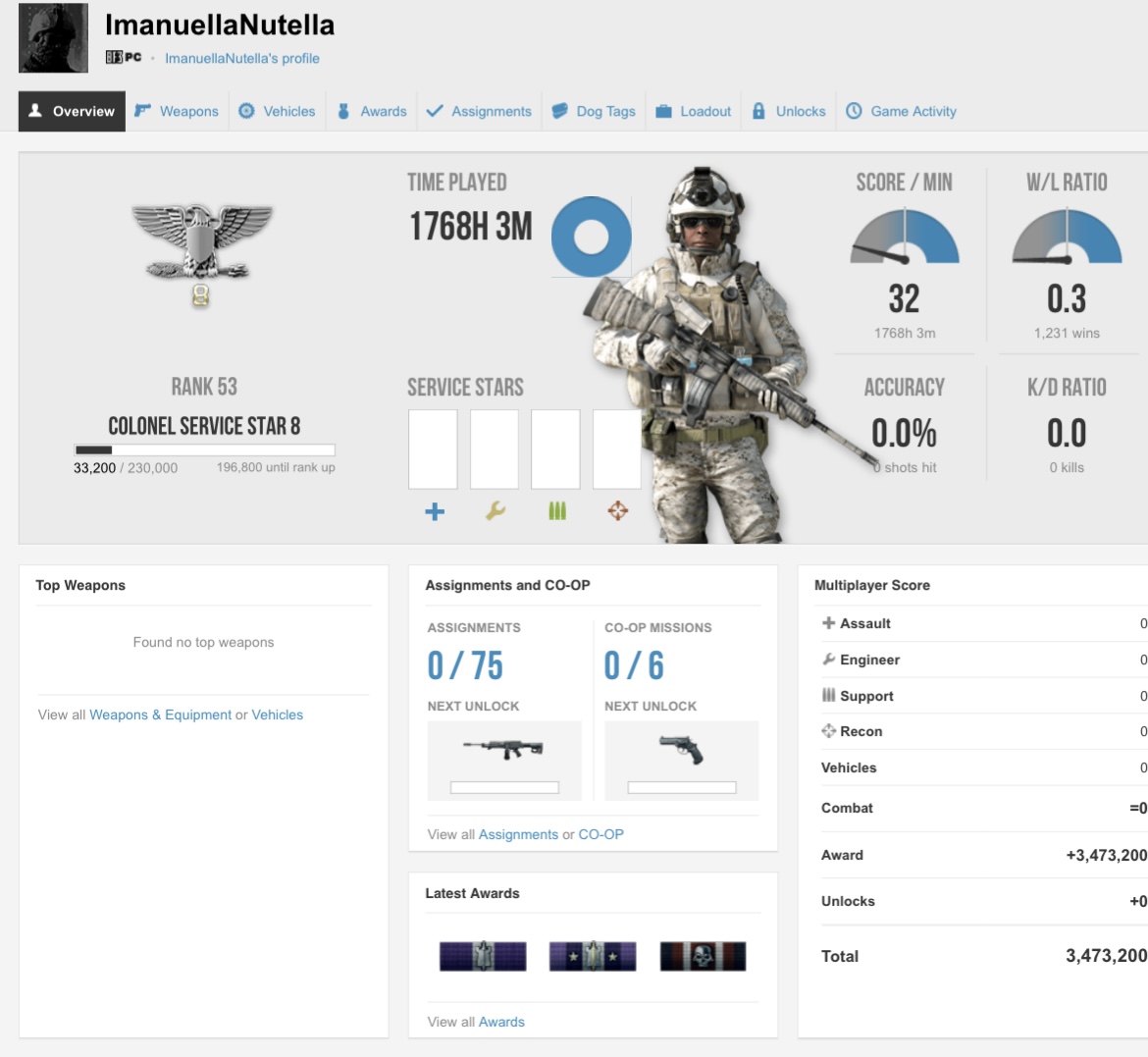The height and width of the screenshot is (1057, 1148).
Task: Click the Recon crosshair icon in Multiplayer Score
Action: click(x=828, y=731)
